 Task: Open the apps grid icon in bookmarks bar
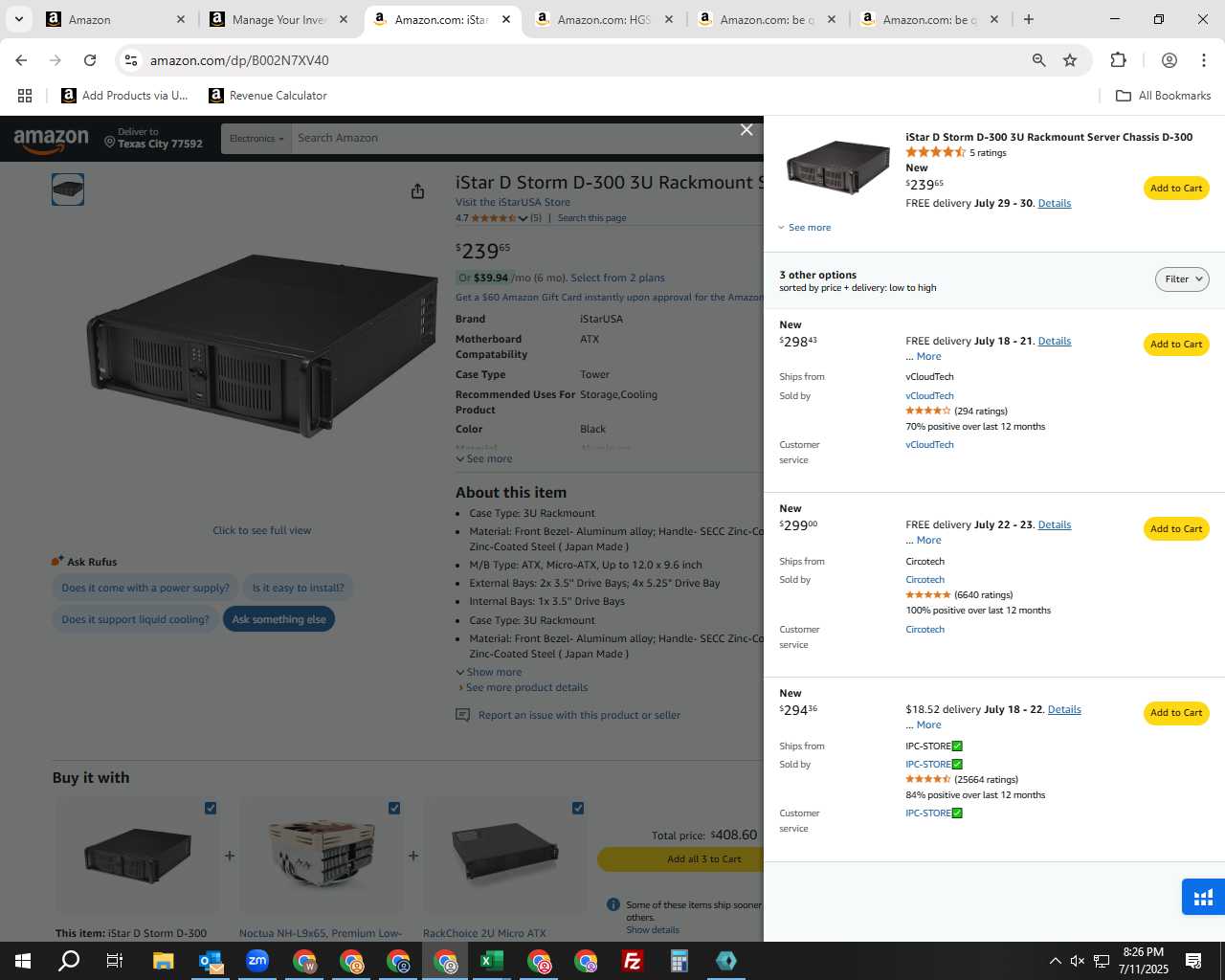pos(25,96)
